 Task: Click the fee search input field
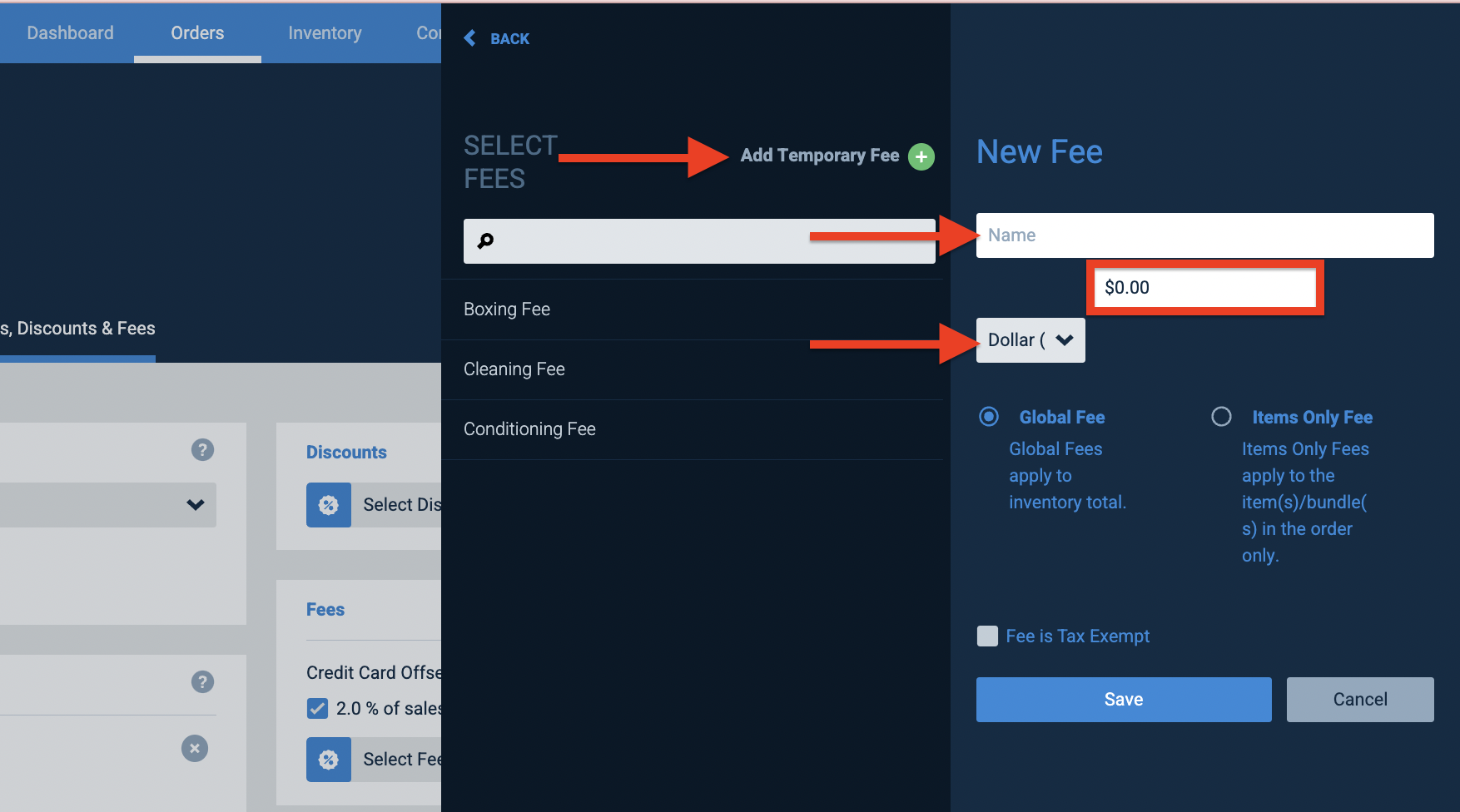[699, 241]
